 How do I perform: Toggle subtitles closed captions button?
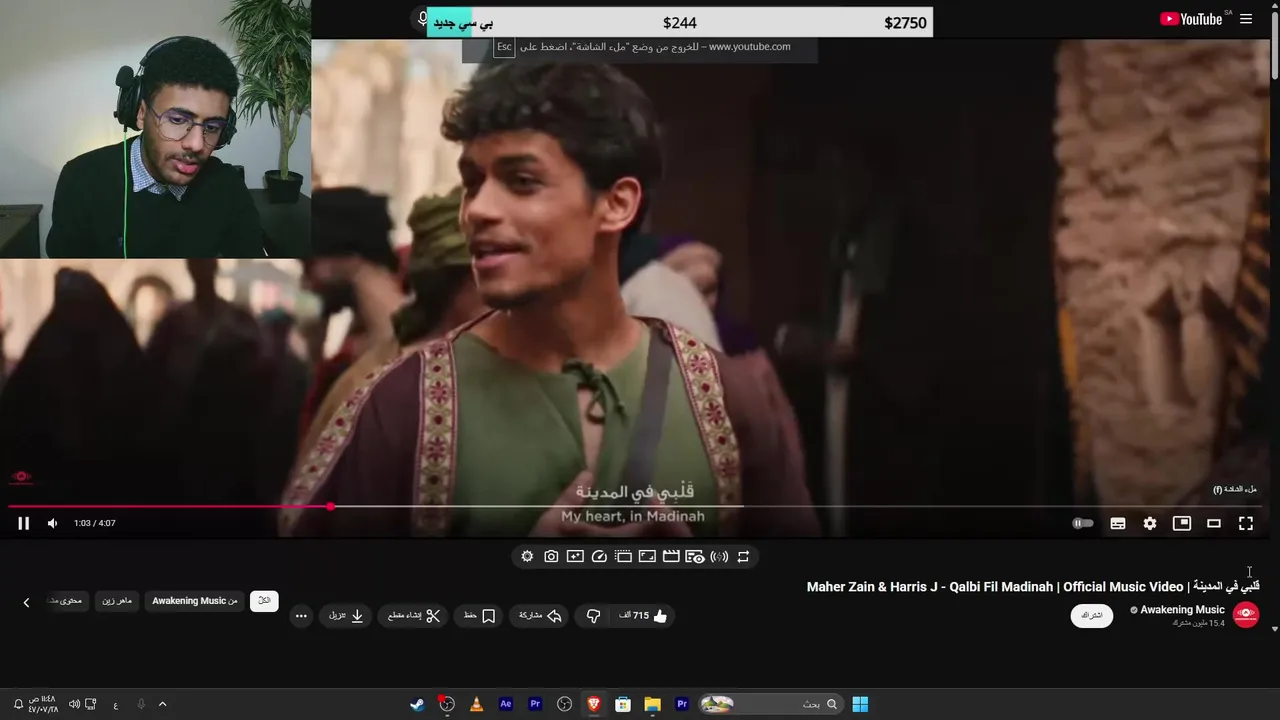coord(1118,523)
